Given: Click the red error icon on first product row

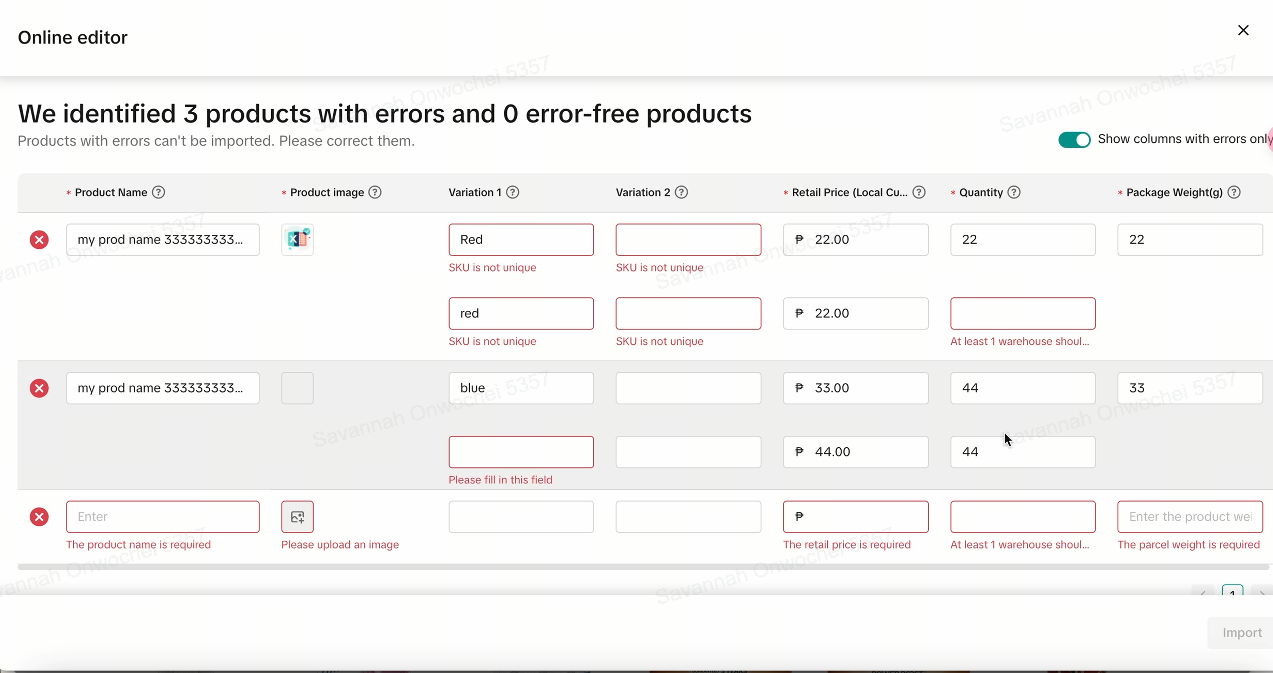Looking at the screenshot, I should 39,240.
